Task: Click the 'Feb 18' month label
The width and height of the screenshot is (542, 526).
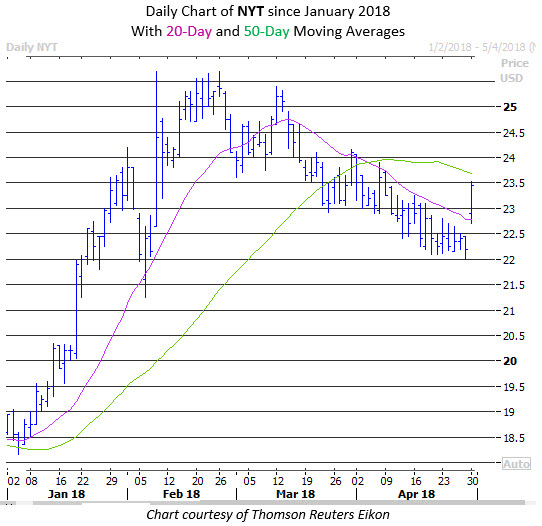Action: 181,494
